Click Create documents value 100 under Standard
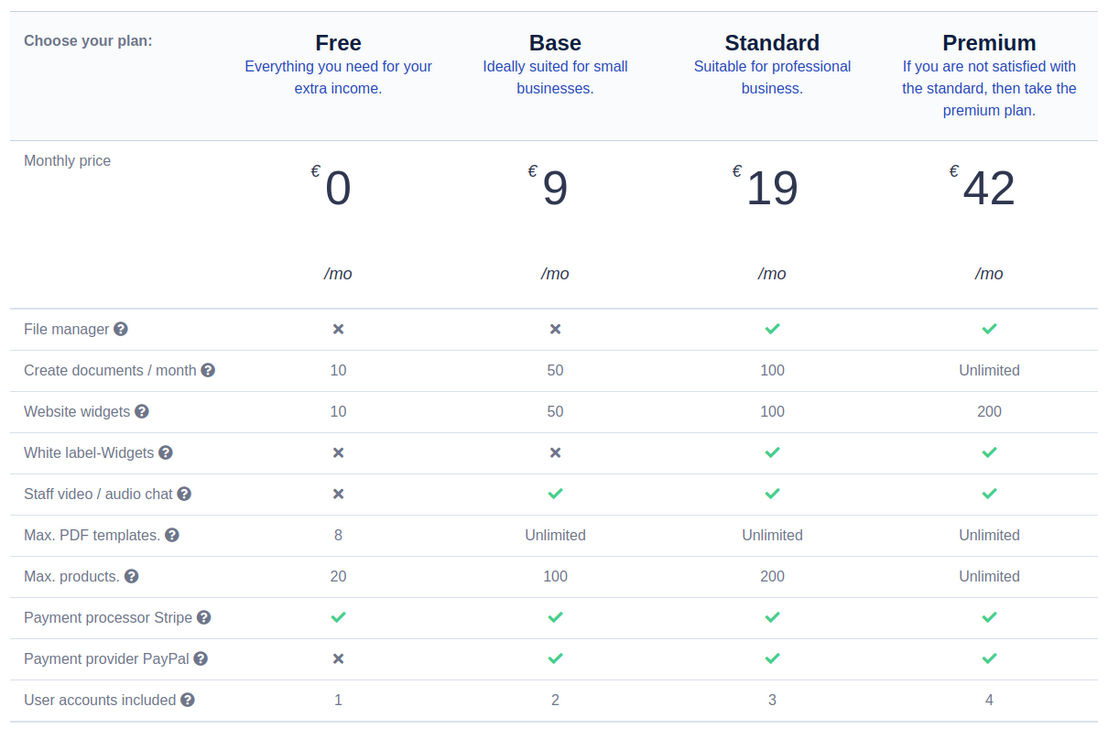This screenshot has width=1108, height=729. coord(772,370)
